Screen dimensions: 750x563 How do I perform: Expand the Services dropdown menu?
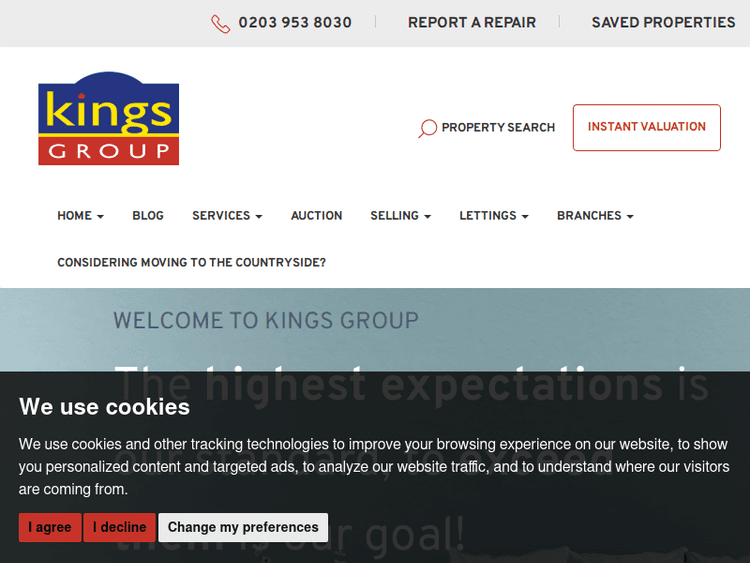point(227,216)
